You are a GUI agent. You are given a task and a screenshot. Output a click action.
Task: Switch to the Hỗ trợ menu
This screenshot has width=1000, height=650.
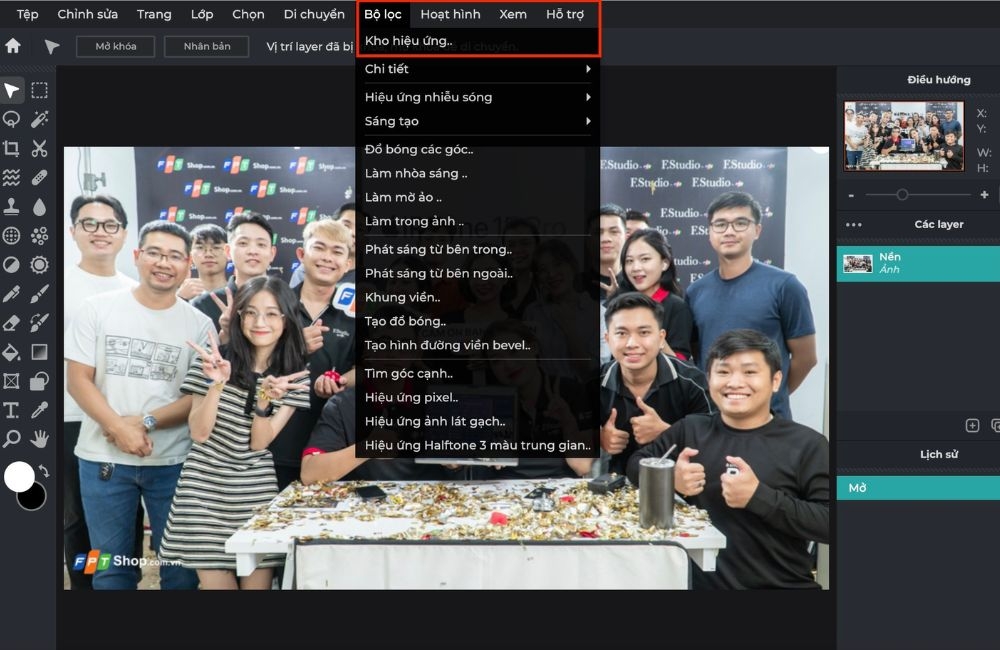click(567, 14)
